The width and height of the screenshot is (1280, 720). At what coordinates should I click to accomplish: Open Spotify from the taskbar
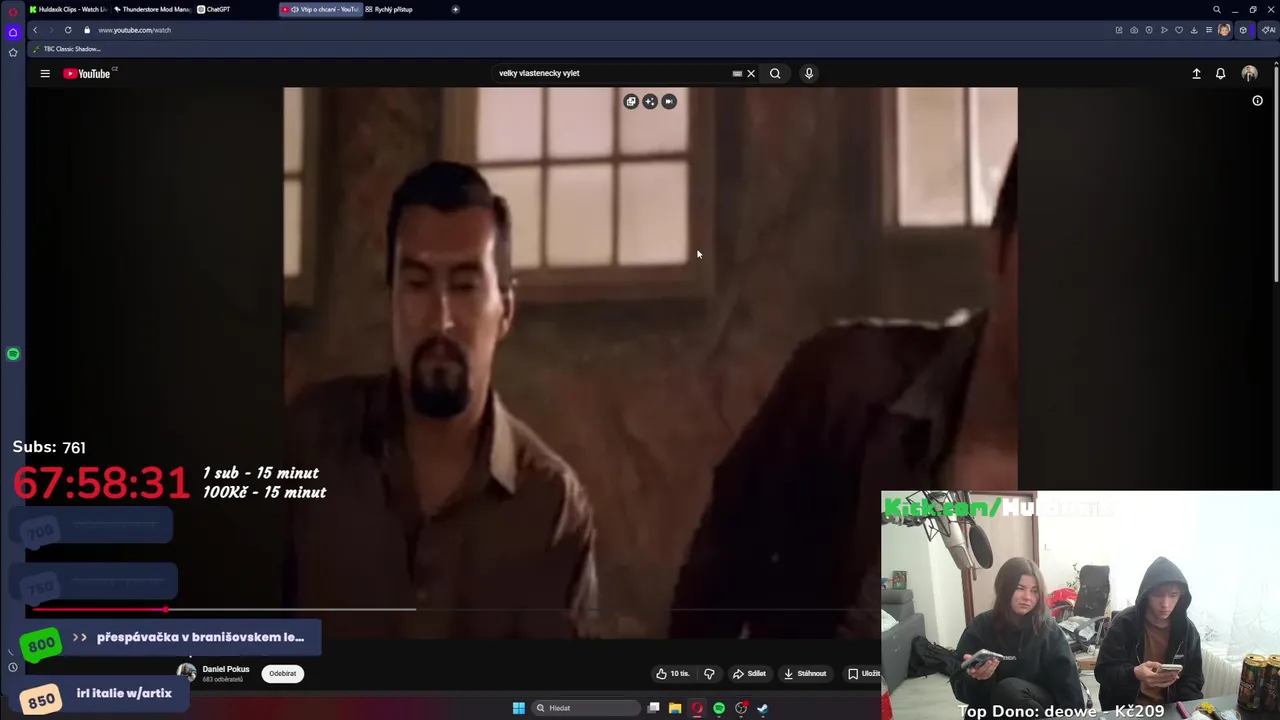719,708
